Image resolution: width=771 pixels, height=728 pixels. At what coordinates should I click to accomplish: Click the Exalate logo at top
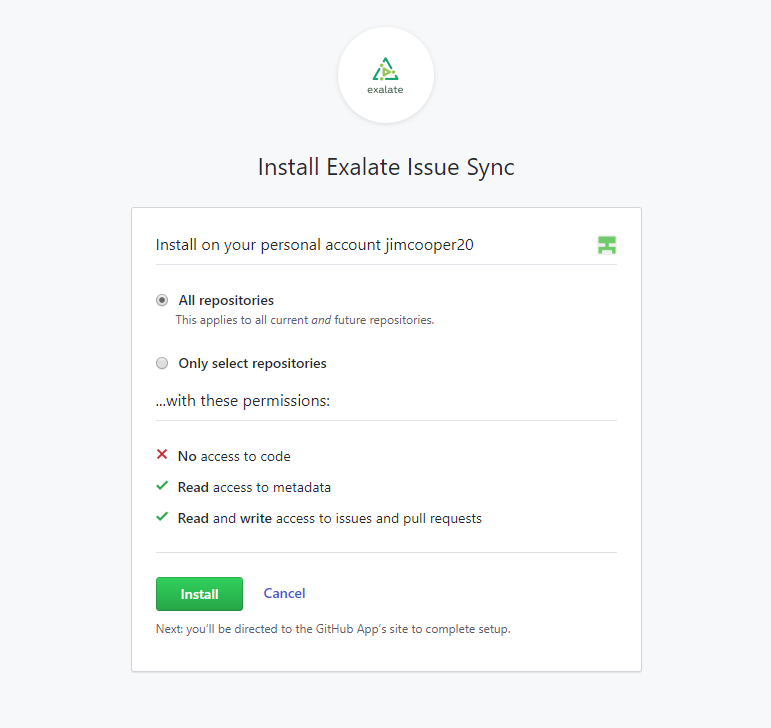386,75
